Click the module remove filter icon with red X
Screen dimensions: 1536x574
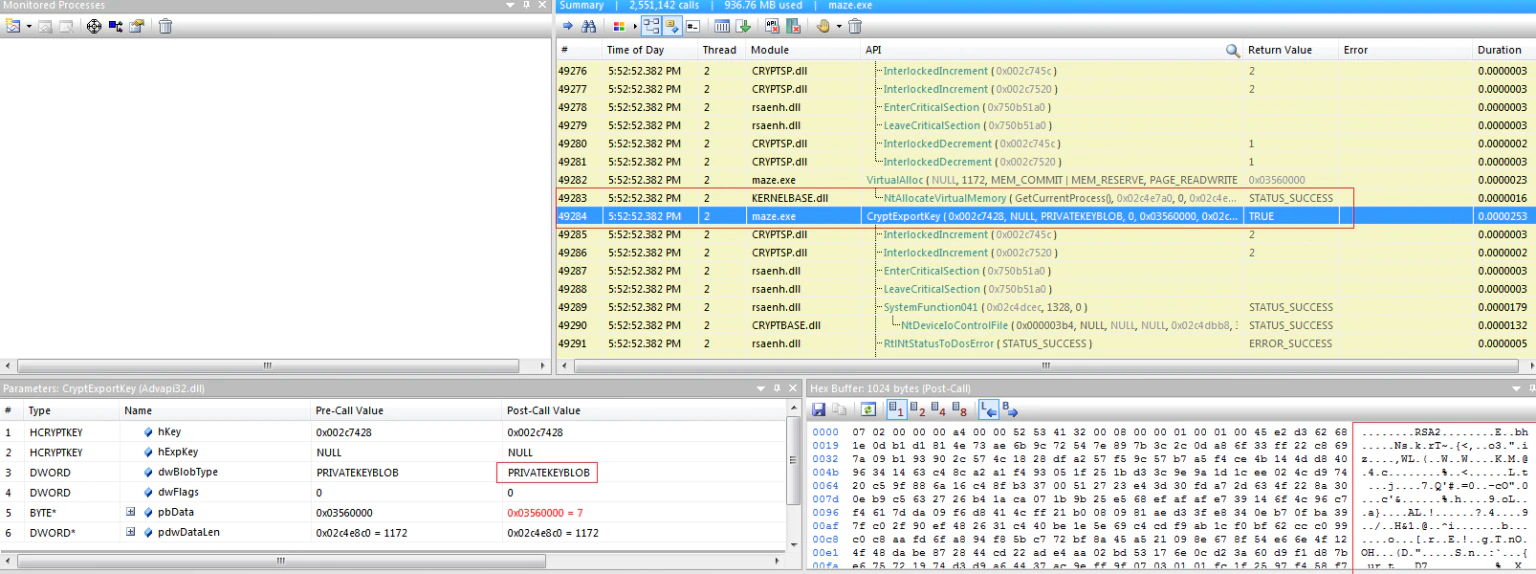coord(793,26)
